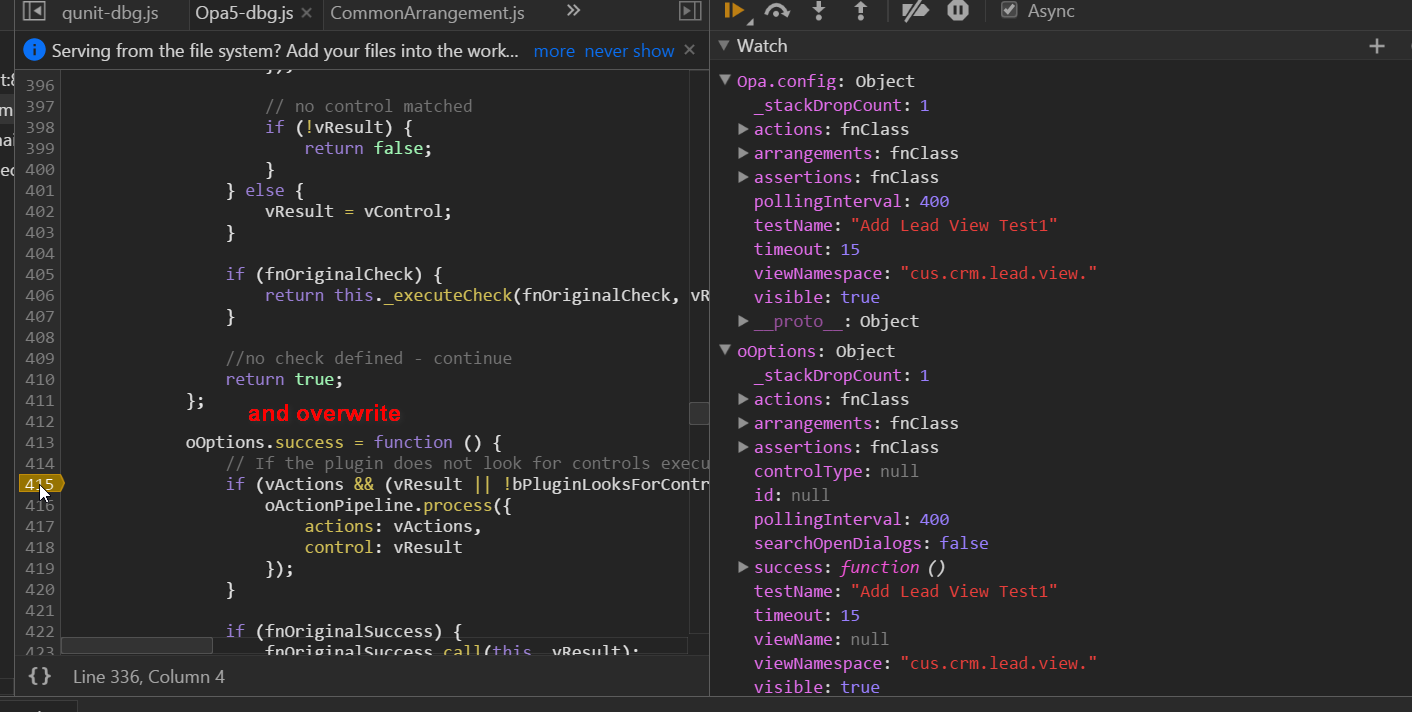Step over next function call

pos(777,11)
